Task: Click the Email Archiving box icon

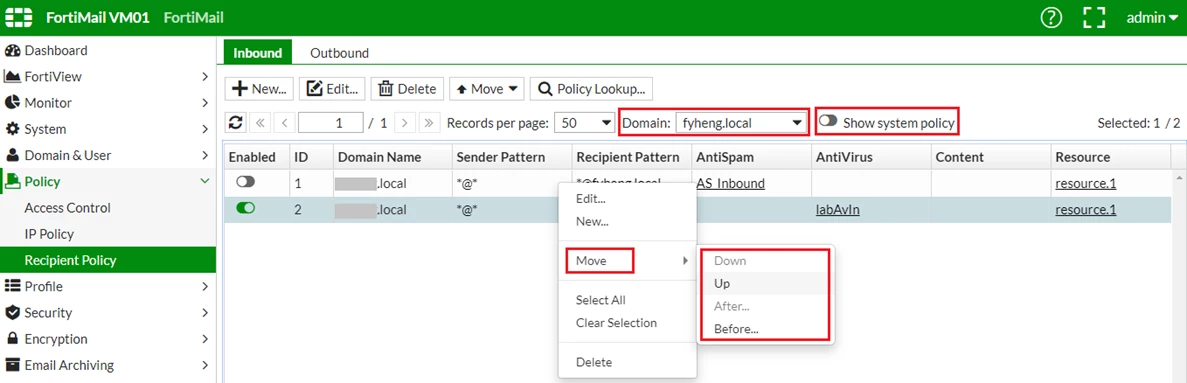Action: coord(12,365)
